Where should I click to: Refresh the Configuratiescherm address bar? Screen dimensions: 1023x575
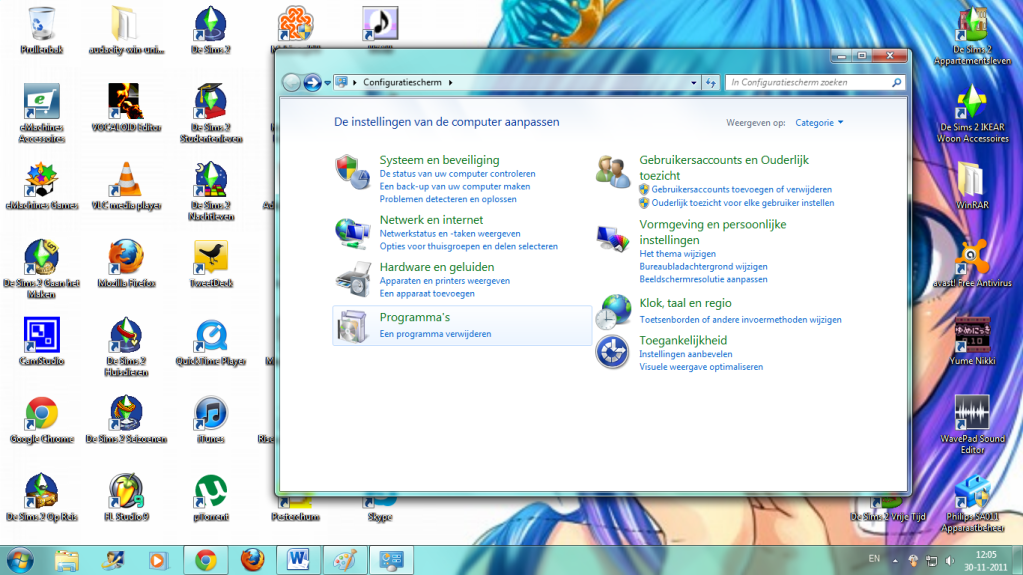[711, 83]
